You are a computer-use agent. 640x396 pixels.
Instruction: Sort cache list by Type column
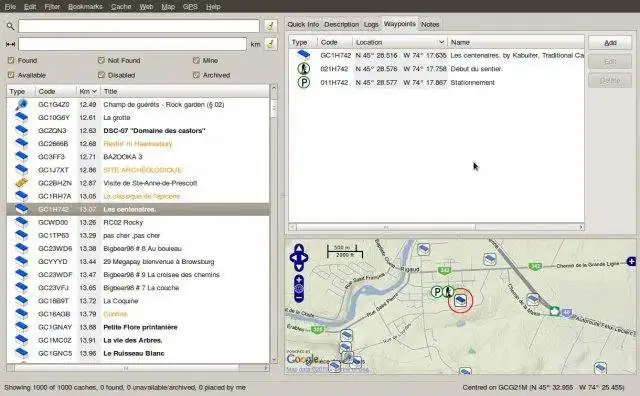(x=21, y=91)
